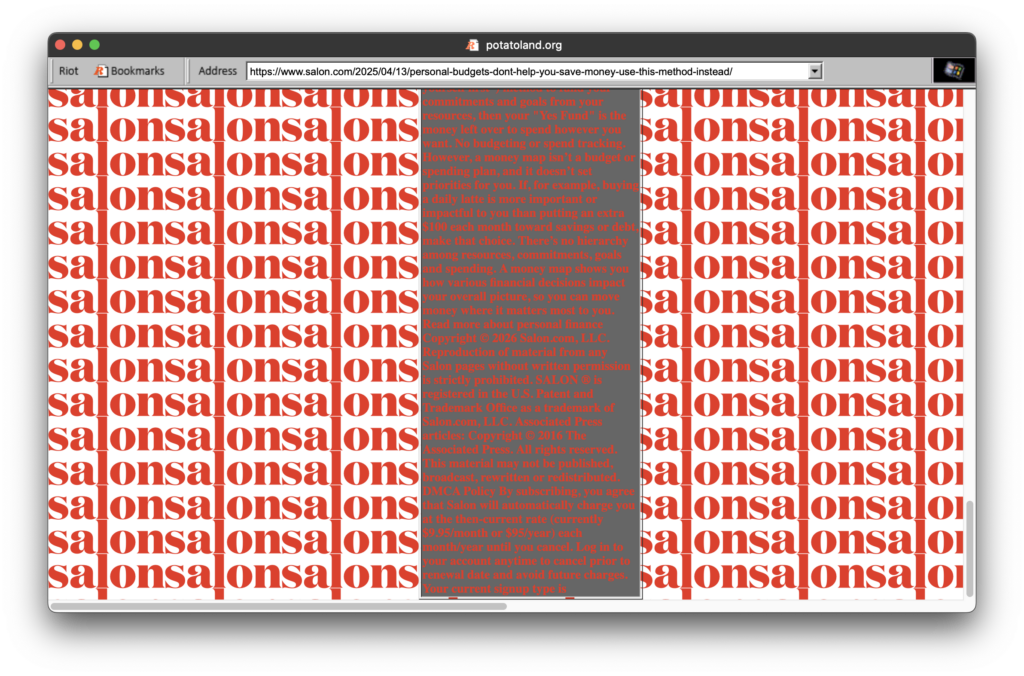Viewport: 1024px width, 676px height.
Task: Minimize the window with the yellow button
Action: (77, 45)
